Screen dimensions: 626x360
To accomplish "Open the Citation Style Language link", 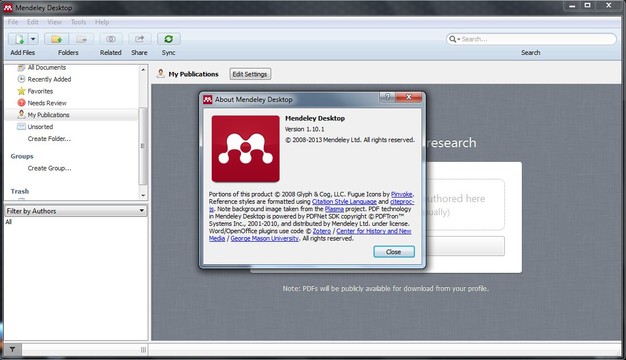I will 344,202.
